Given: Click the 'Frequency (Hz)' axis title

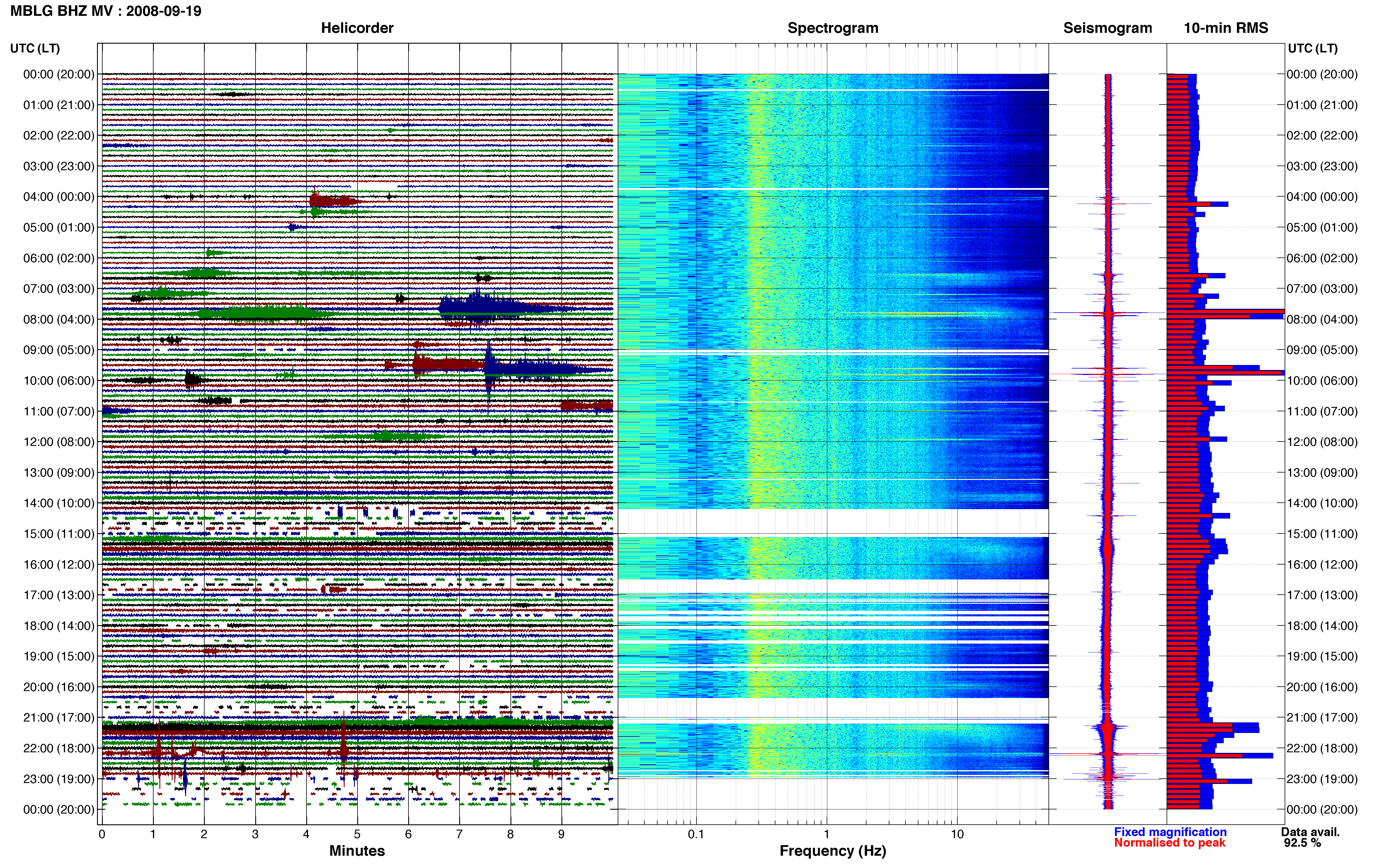Looking at the screenshot, I should [833, 851].
